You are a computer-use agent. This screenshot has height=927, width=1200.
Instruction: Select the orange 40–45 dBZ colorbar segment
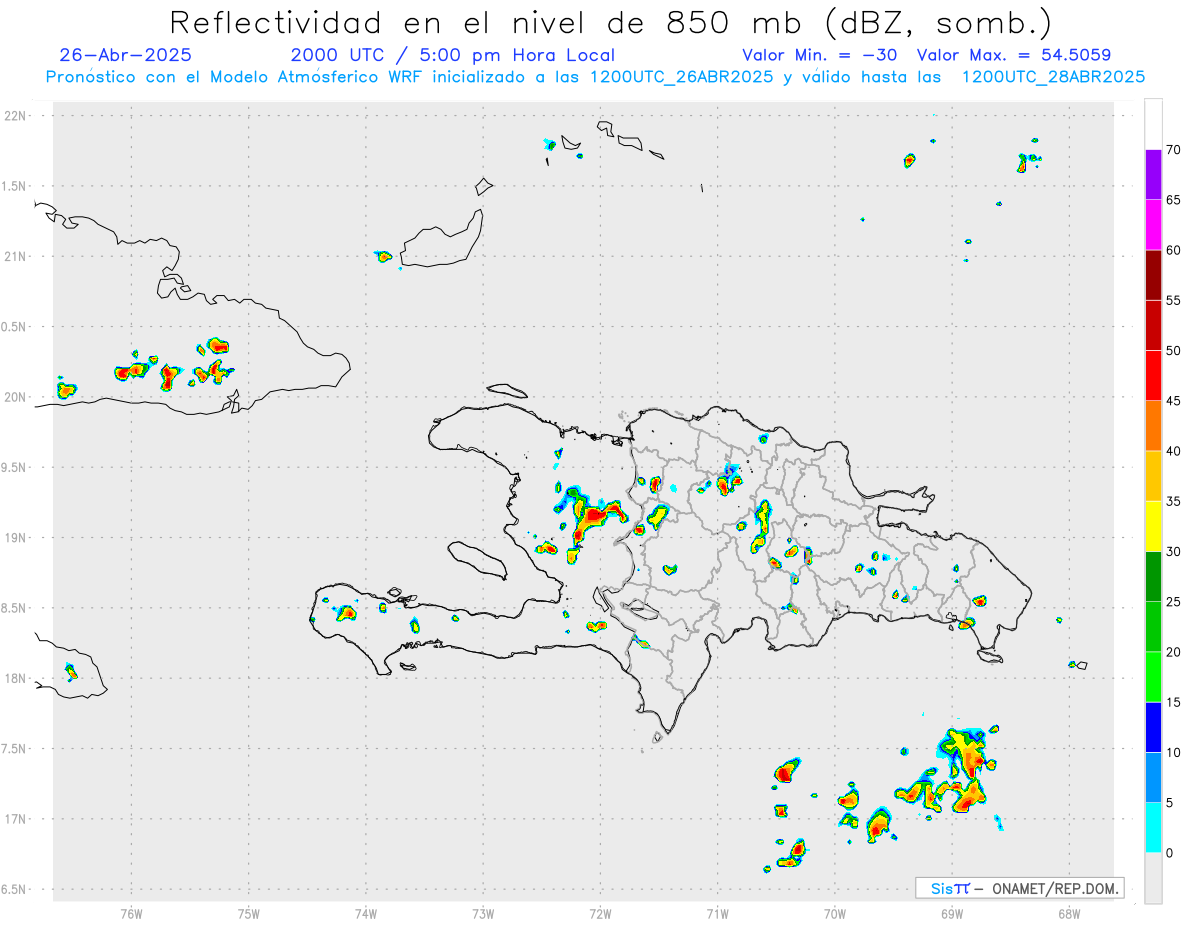click(x=1153, y=426)
